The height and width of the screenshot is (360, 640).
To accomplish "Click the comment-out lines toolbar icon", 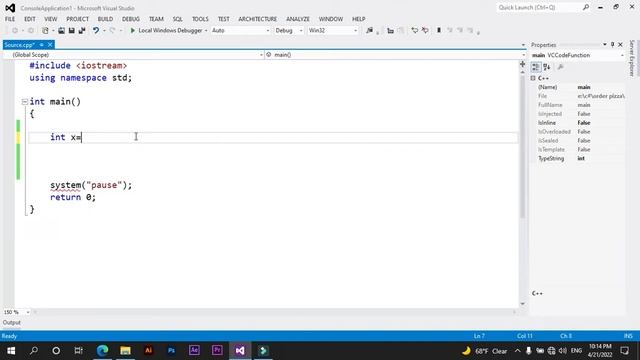I will click(x=415, y=31).
